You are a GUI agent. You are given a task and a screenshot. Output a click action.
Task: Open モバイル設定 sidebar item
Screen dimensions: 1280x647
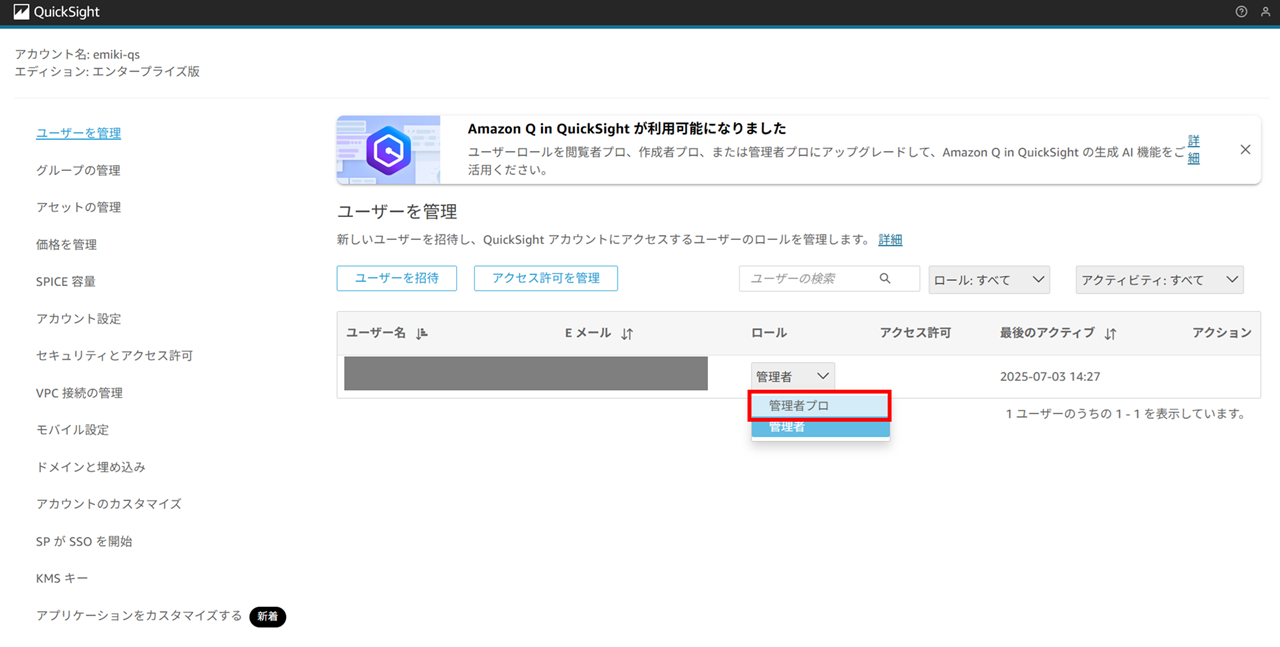[x=72, y=430]
